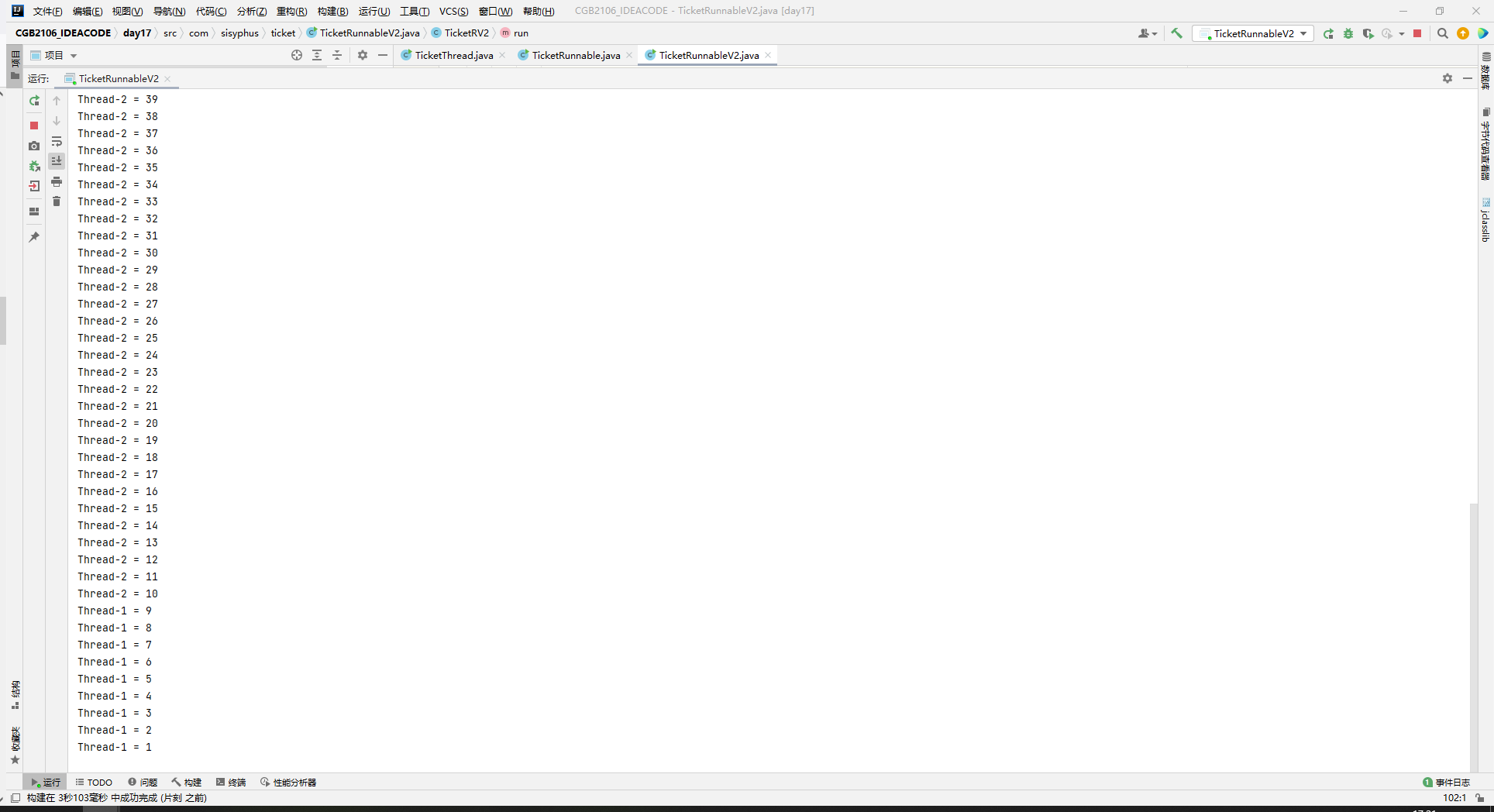Open the 导航(N) menu
Image resolution: width=1494 pixels, height=812 pixels.
[169, 11]
